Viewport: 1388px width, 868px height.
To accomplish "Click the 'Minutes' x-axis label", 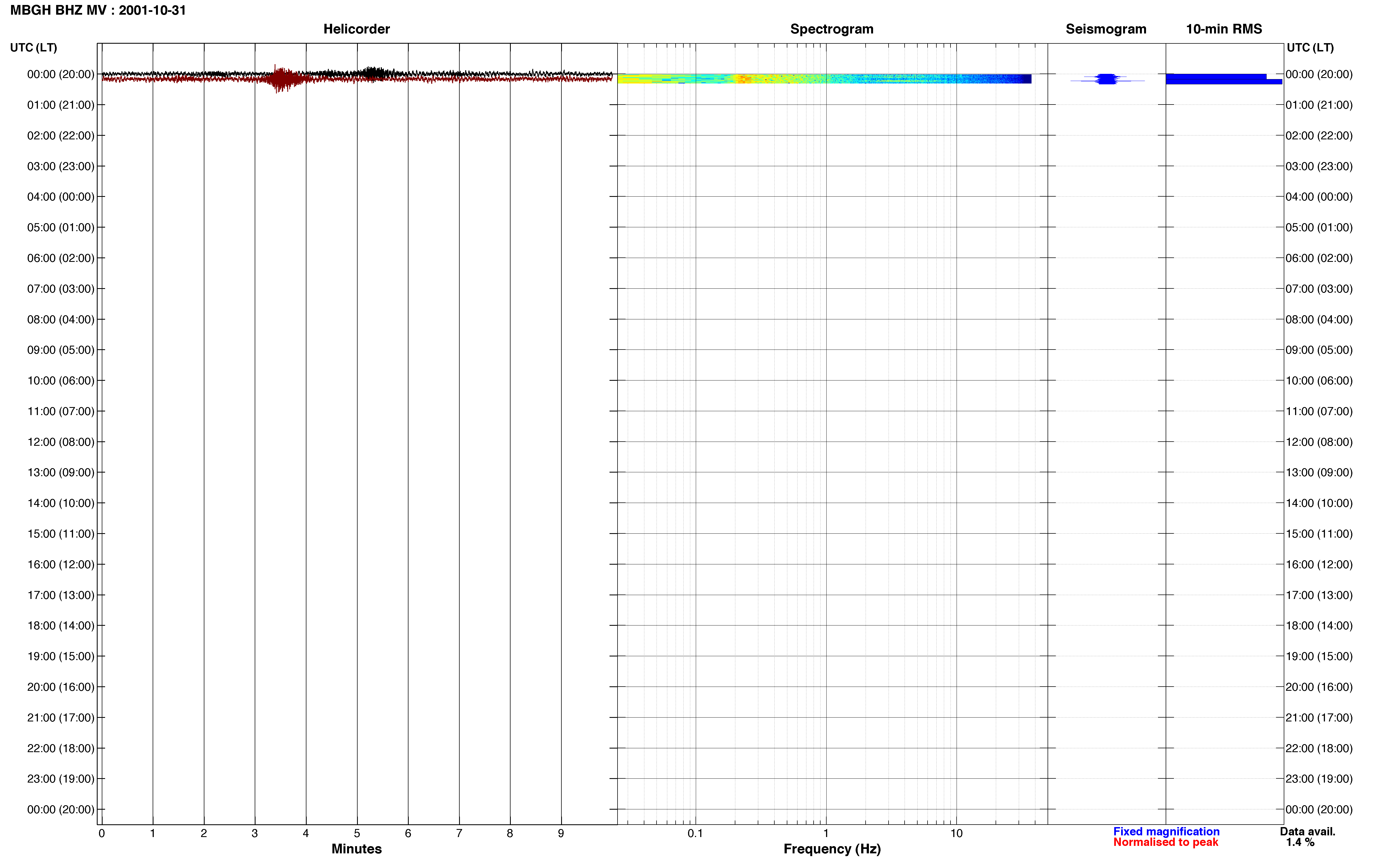I will pos(356,848).
